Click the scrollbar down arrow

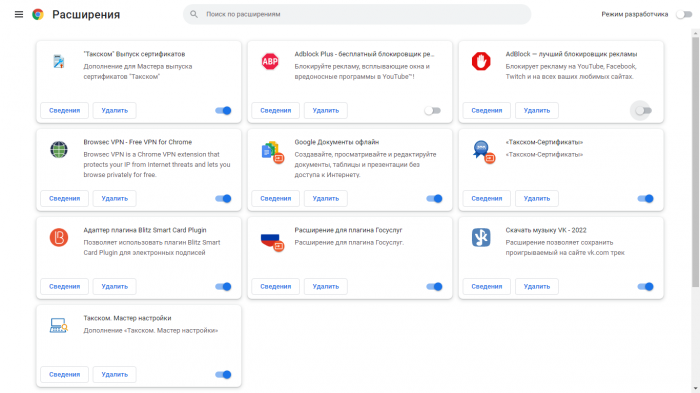[x=696, y=389]
